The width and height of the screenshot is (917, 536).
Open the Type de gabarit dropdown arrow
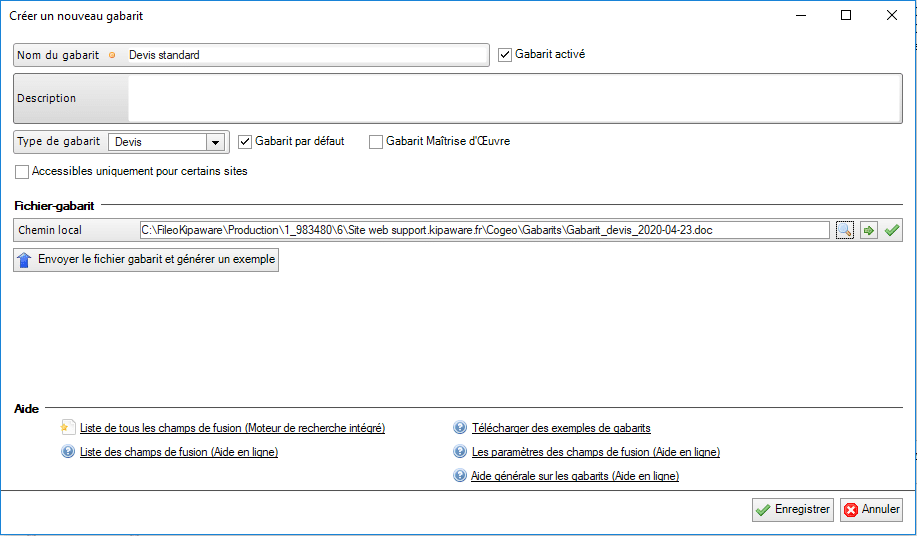click(x=215, y=142)
